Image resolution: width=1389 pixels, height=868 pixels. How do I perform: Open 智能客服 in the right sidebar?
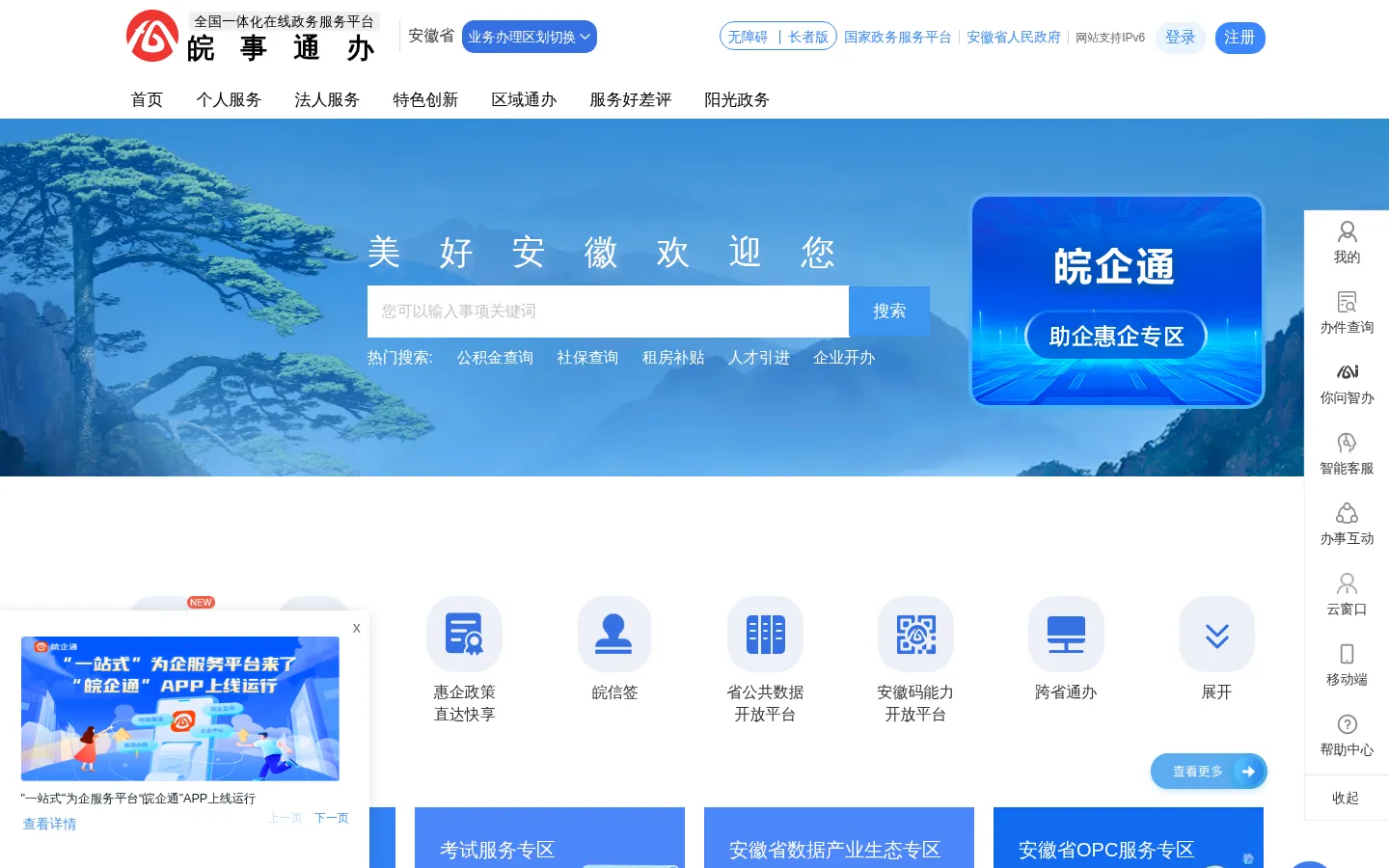point(1347,454)
